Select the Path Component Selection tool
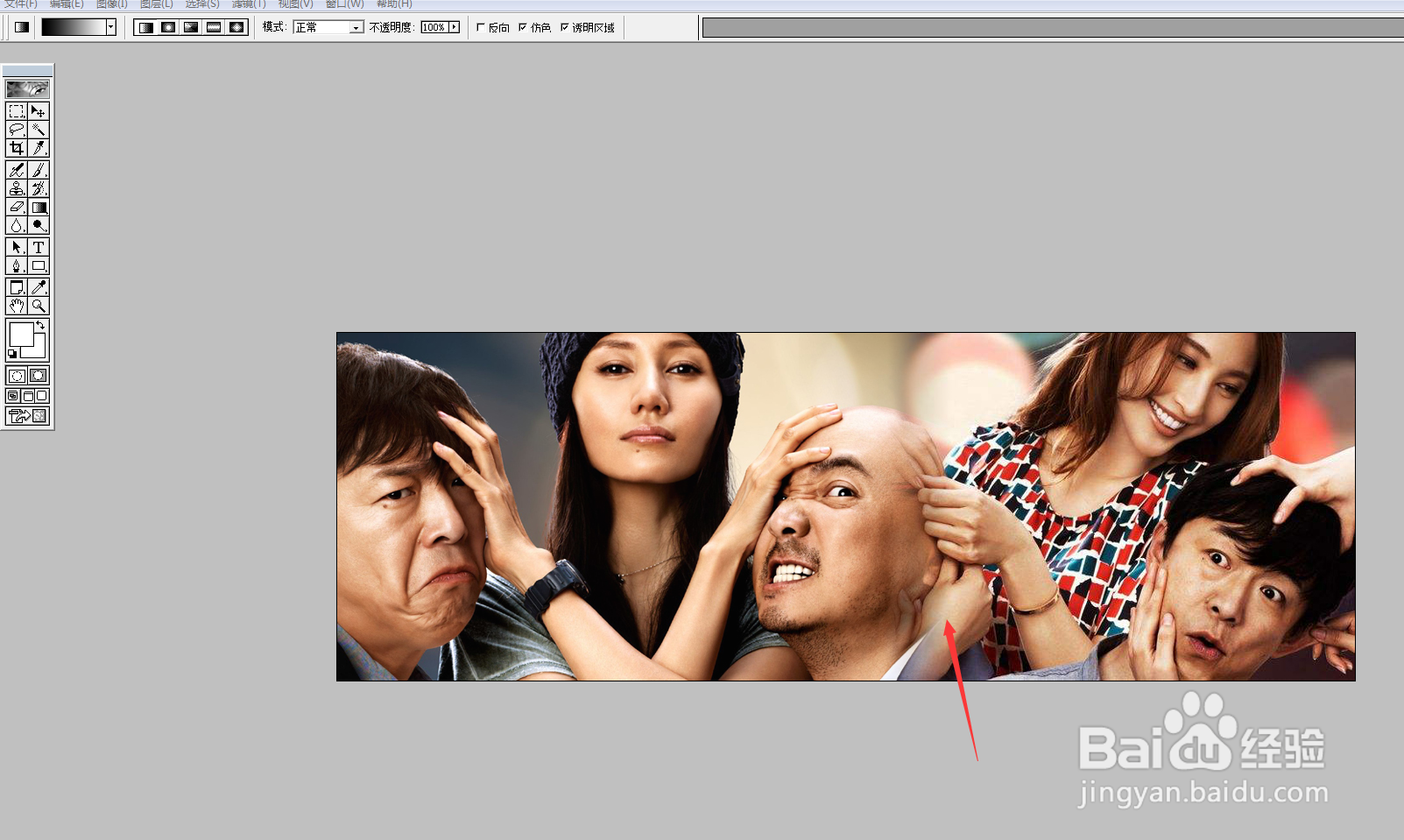This screenshot has height=840, width=1404. 17,247
